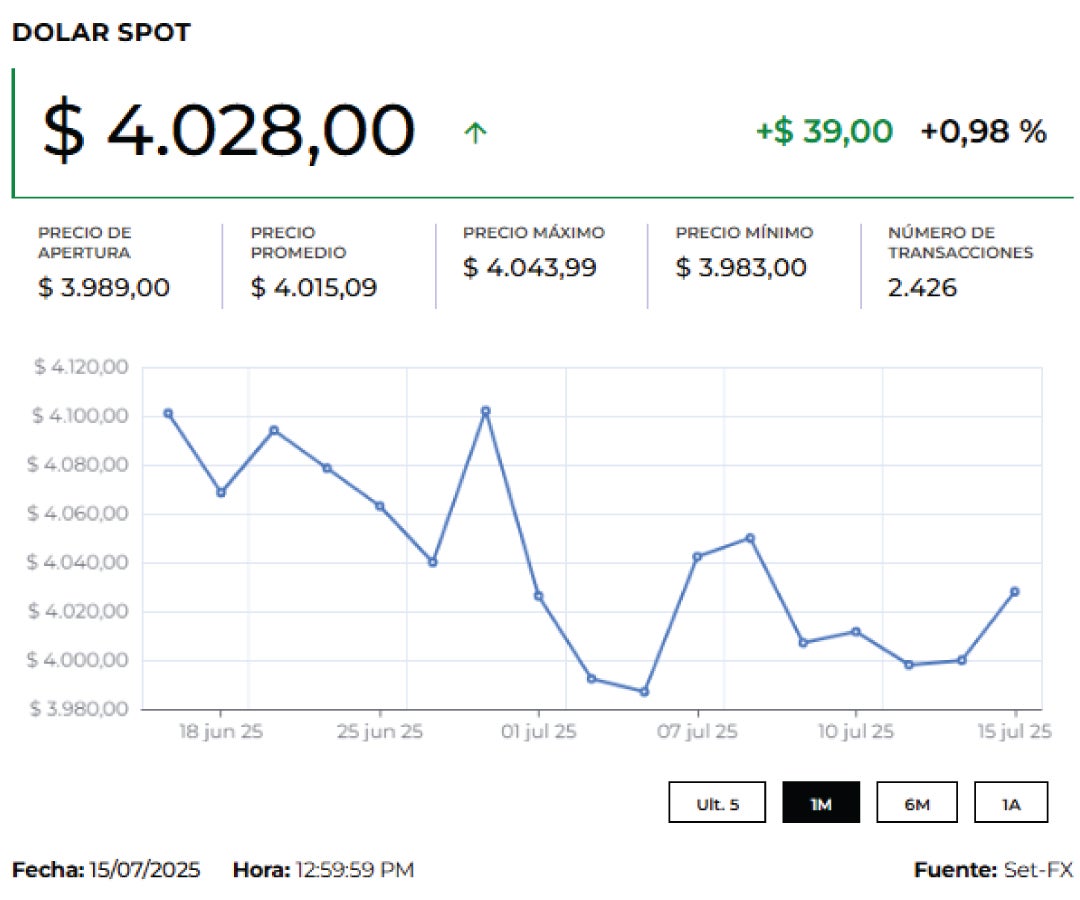The width and height of the screenshot is (1080, 900).
Task: Click the +$ 39,00 change value
Action: [x=823, y=131]
